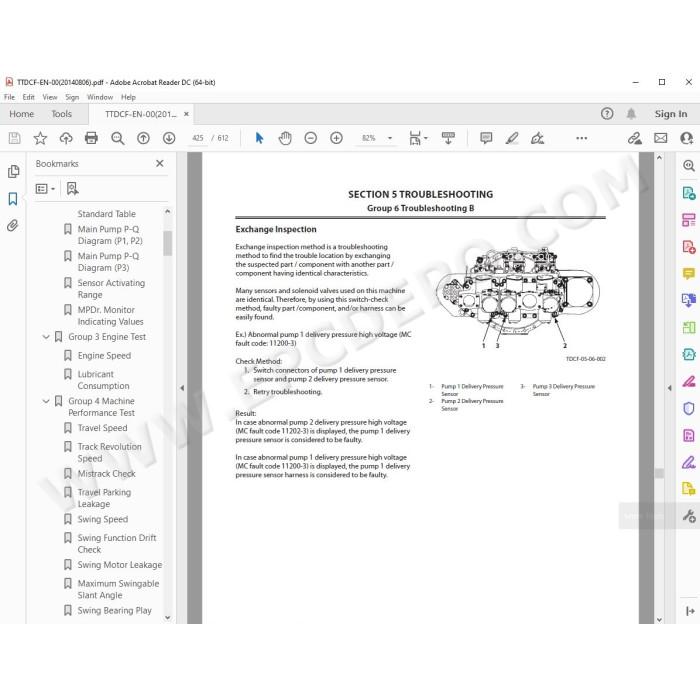Open the Help menu
The height and width of the screenshot is (700, 700).
coord(128,97)
